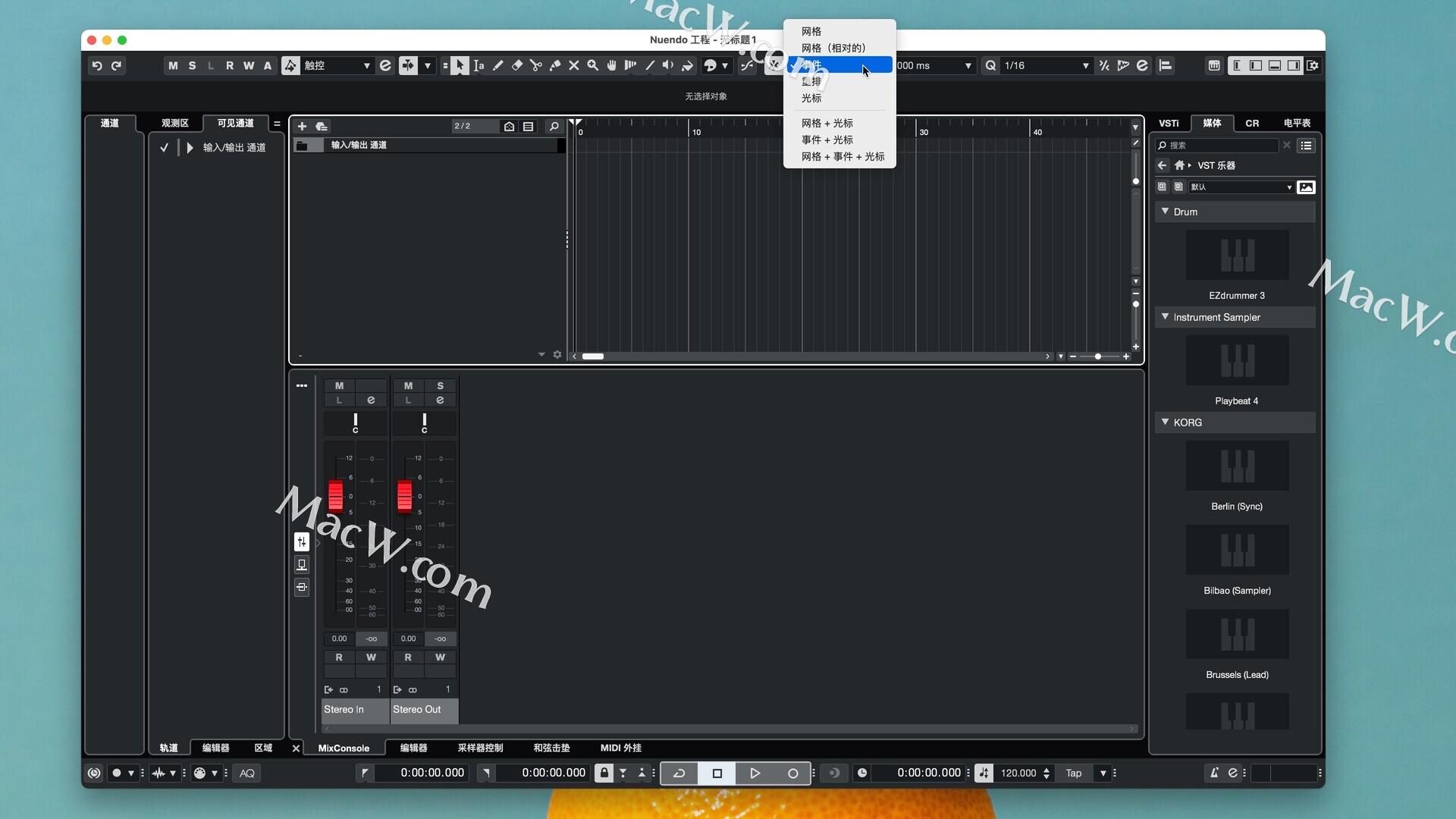Click the Stereo Out volume fader
This screenshot has height=819, width=1456.
(x=405, y=496)
